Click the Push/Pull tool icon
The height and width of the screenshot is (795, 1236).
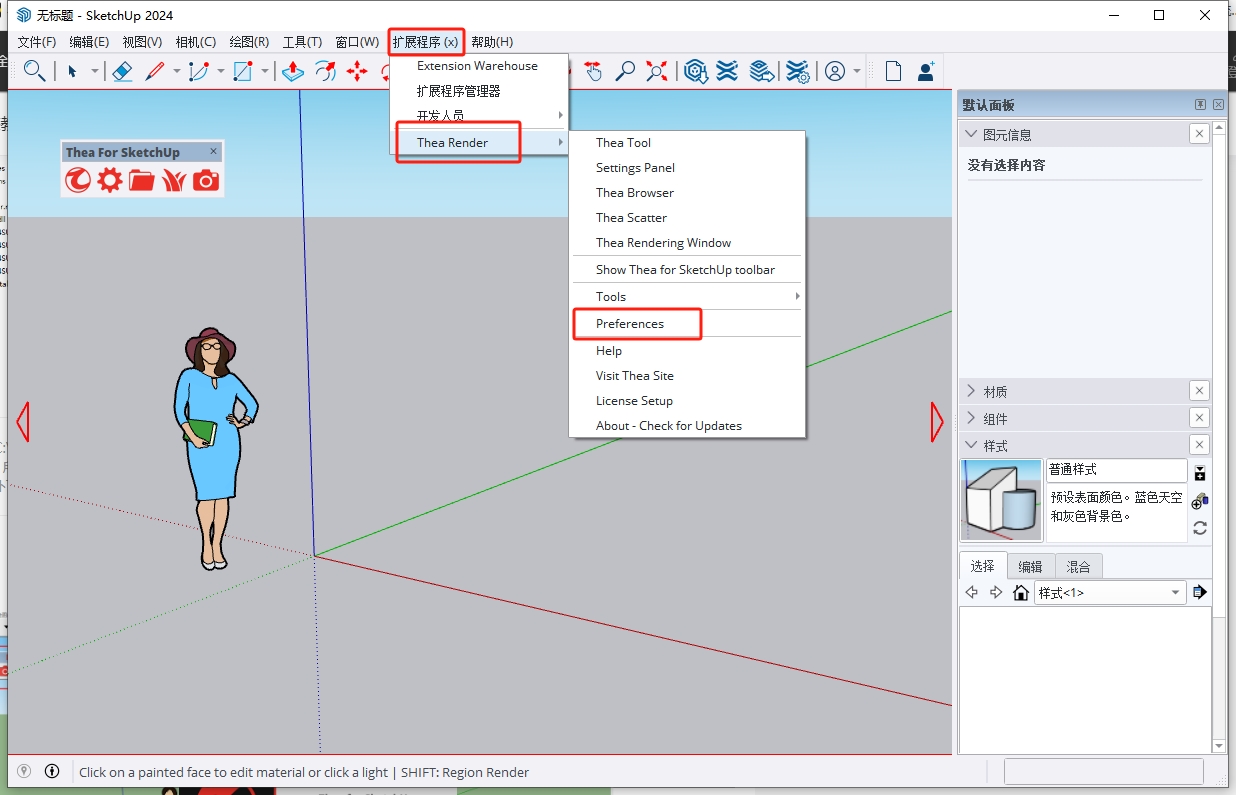292,71
